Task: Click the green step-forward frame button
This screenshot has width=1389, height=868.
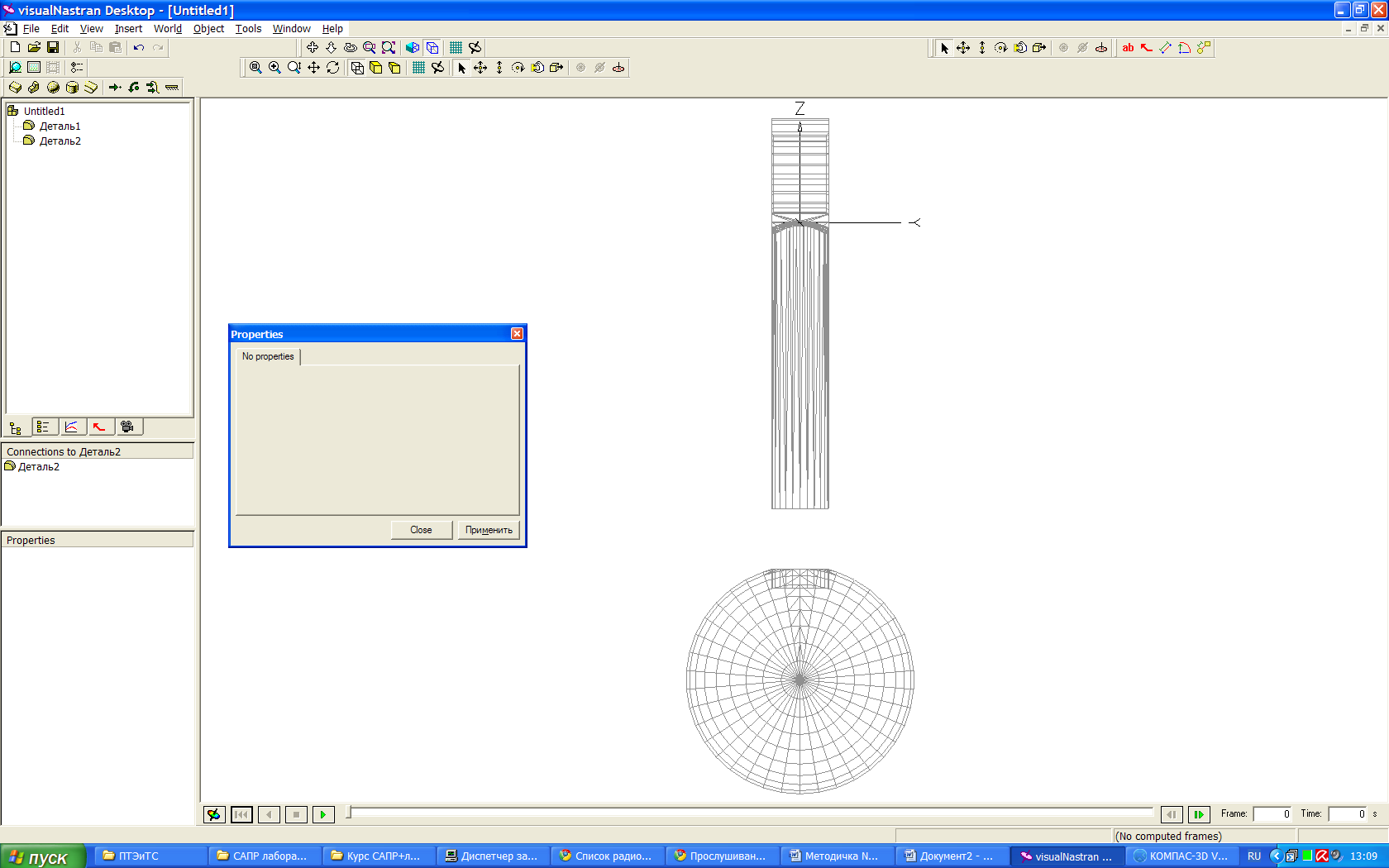Action: tap(1198, 815)
